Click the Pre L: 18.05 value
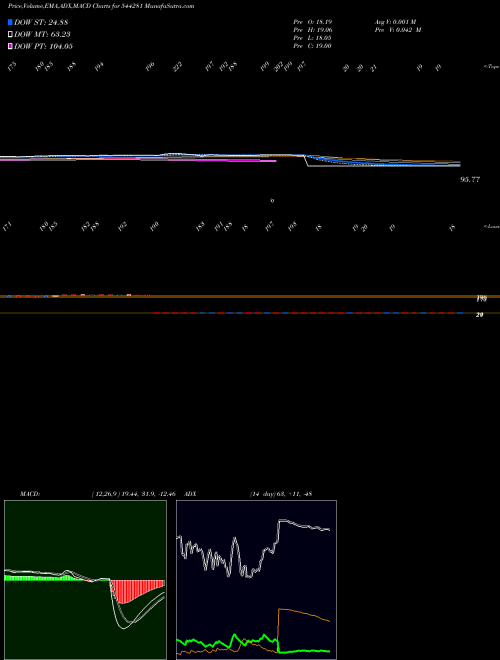 pyautogui.click(x=313, y=38)
